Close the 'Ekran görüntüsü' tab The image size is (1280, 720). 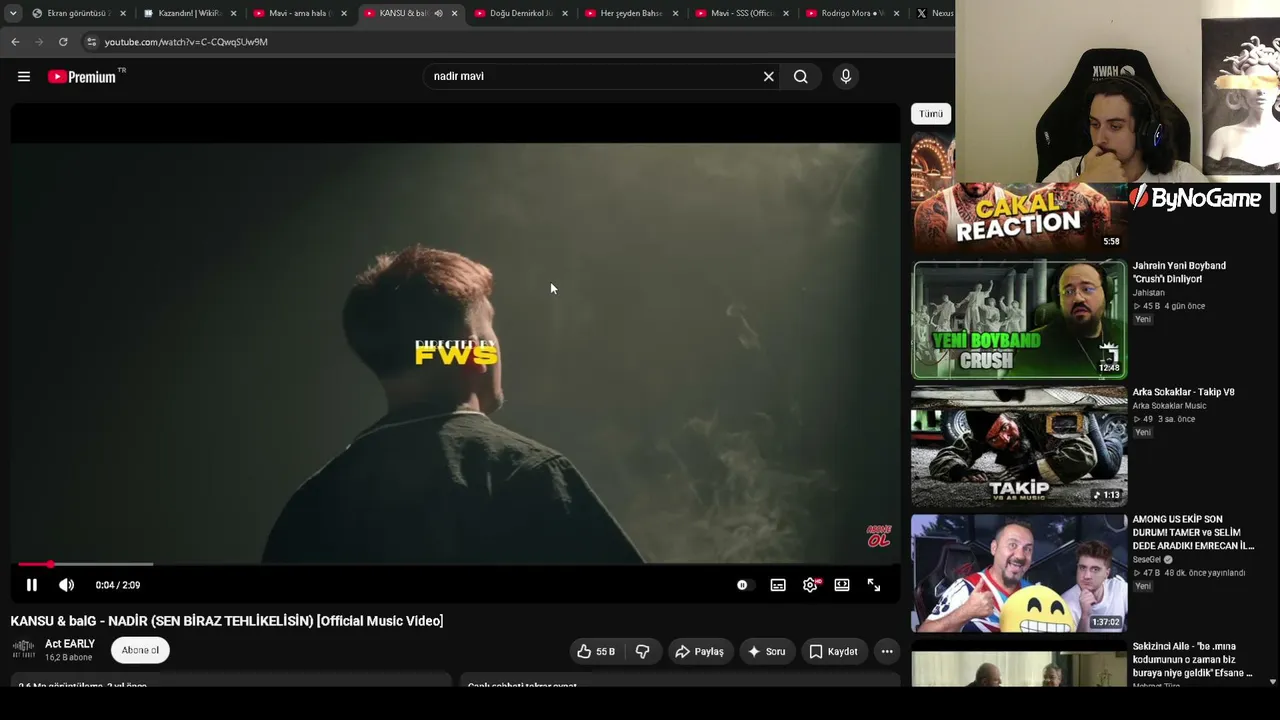[123, 13]
